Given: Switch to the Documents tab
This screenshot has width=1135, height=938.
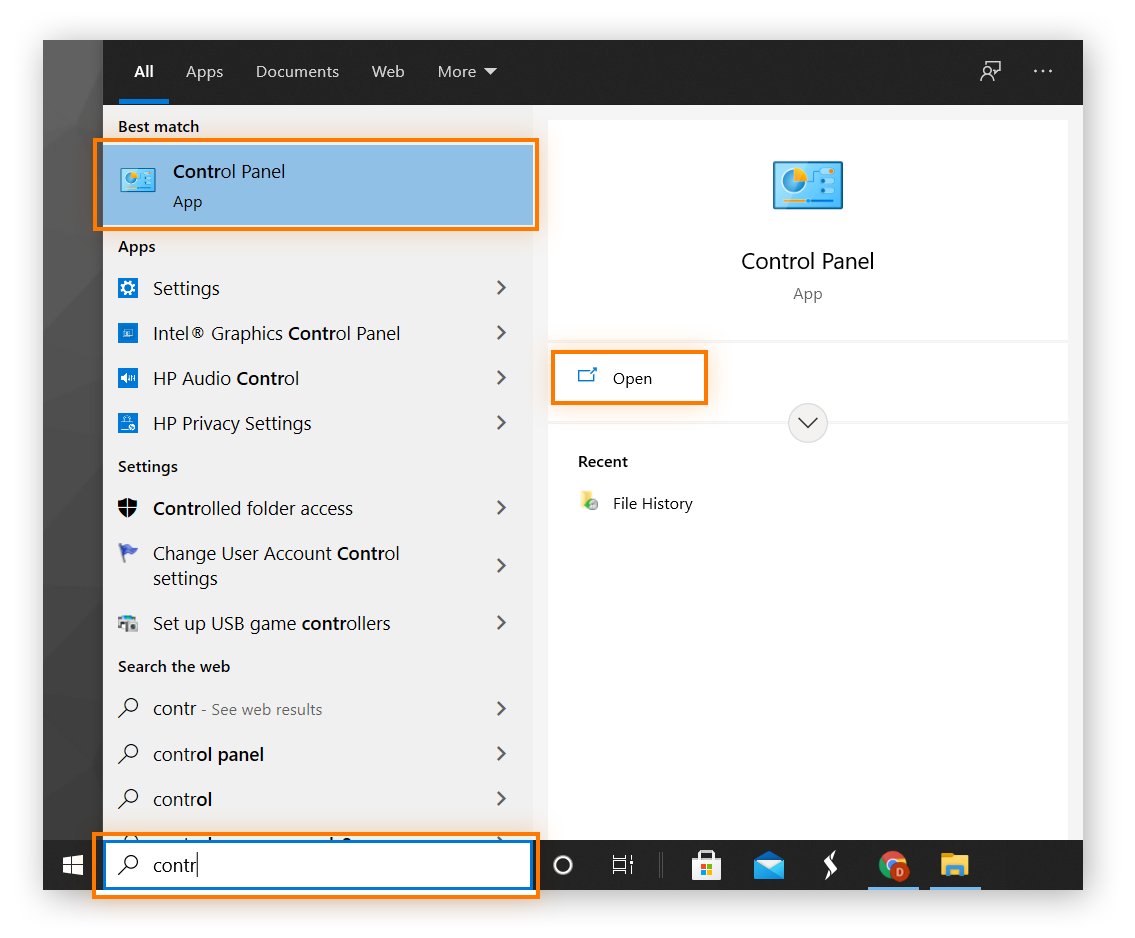Looking at the screenshot, I should point(297,71).
